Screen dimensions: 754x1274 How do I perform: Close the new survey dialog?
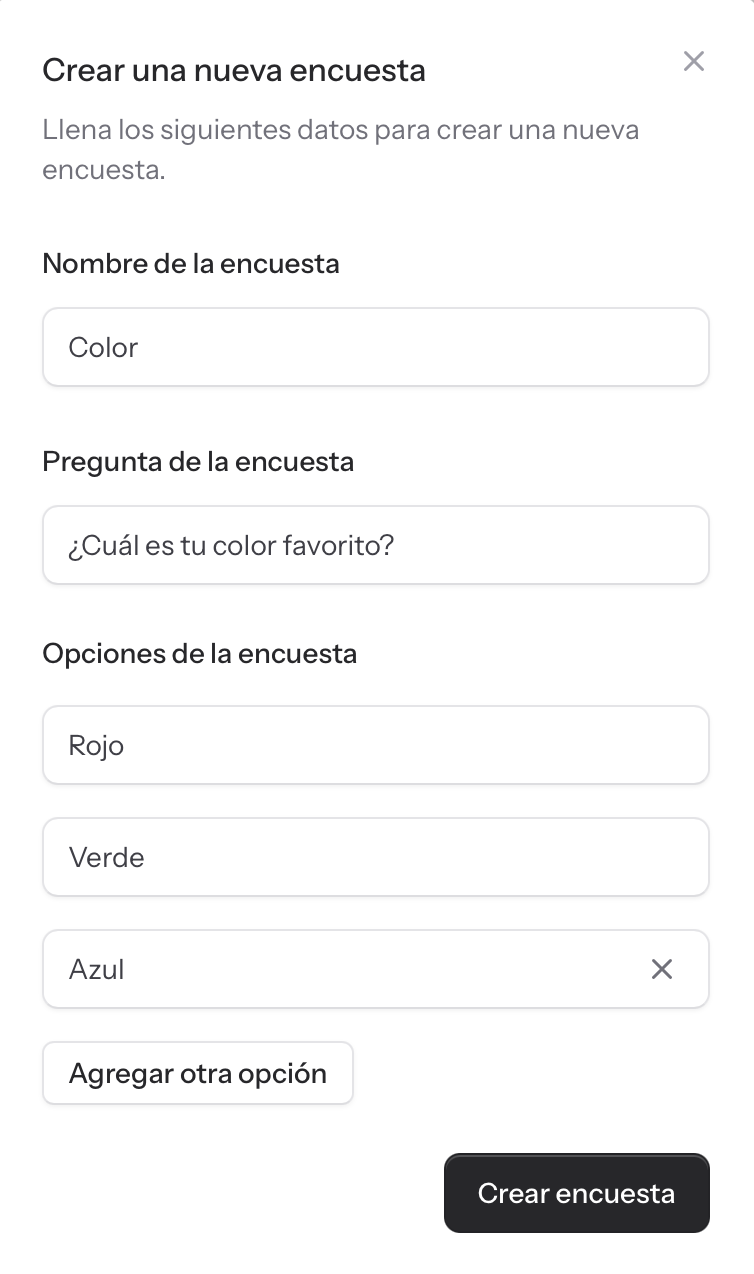pos(694,61)
